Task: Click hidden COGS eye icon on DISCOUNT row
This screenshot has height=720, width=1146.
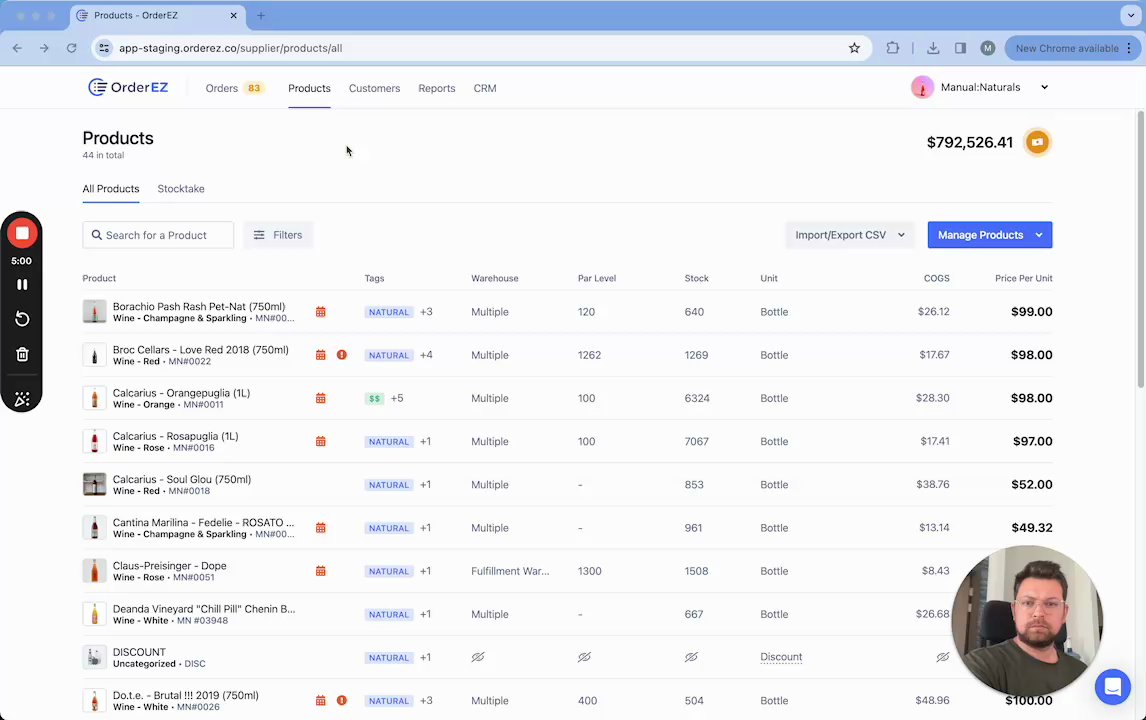Action: point(943,657)
